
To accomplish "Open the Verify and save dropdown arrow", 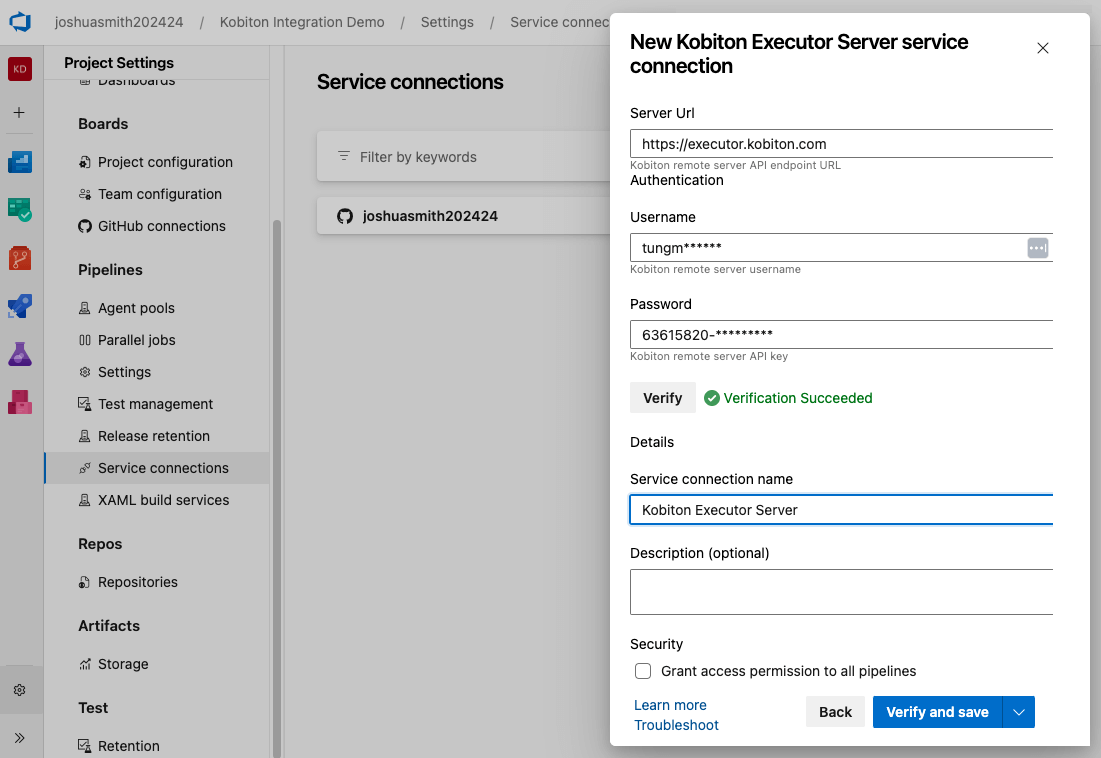I will [x=1019, y=712].
